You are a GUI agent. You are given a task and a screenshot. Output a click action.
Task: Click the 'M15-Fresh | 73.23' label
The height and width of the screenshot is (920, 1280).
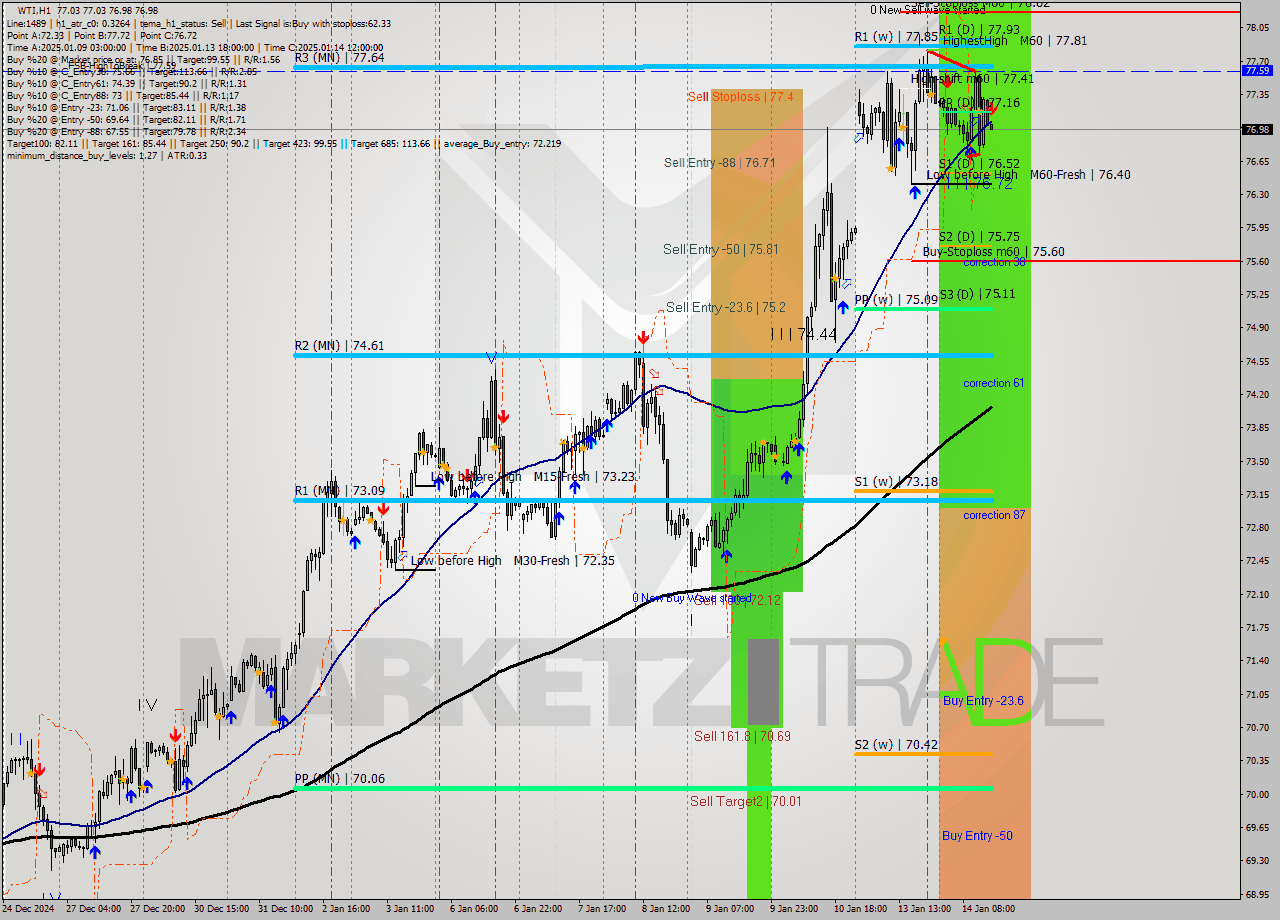(x=583, y=477)
